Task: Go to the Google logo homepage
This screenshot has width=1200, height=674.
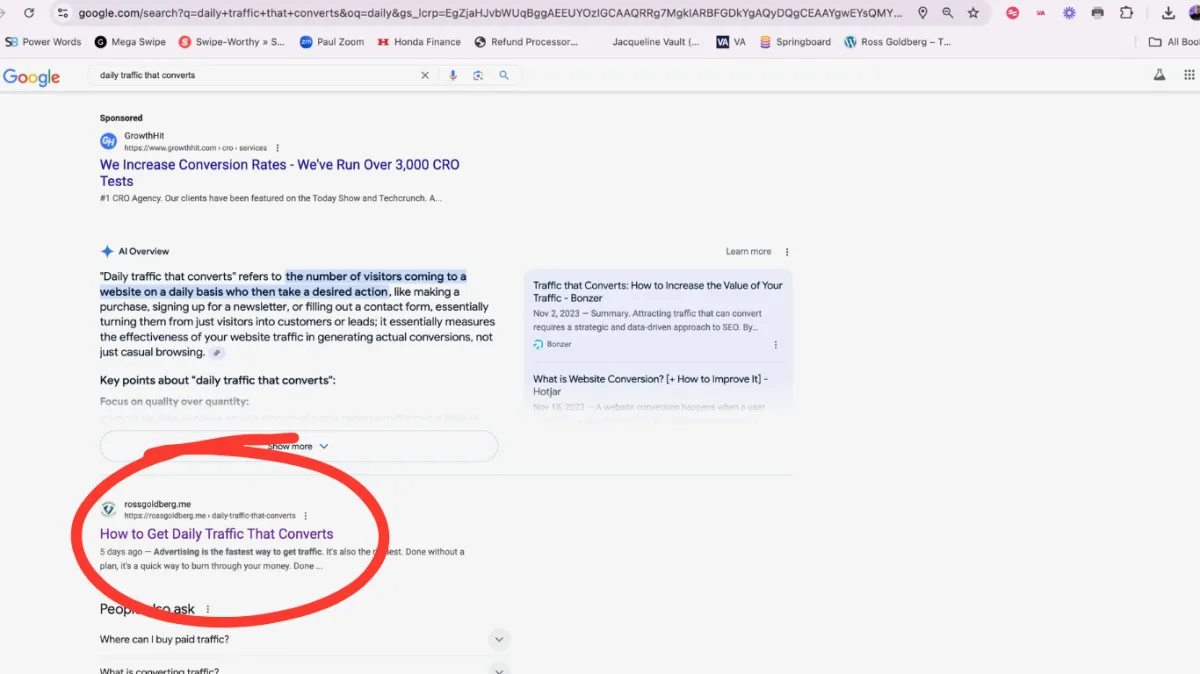Action: (32, 77)
